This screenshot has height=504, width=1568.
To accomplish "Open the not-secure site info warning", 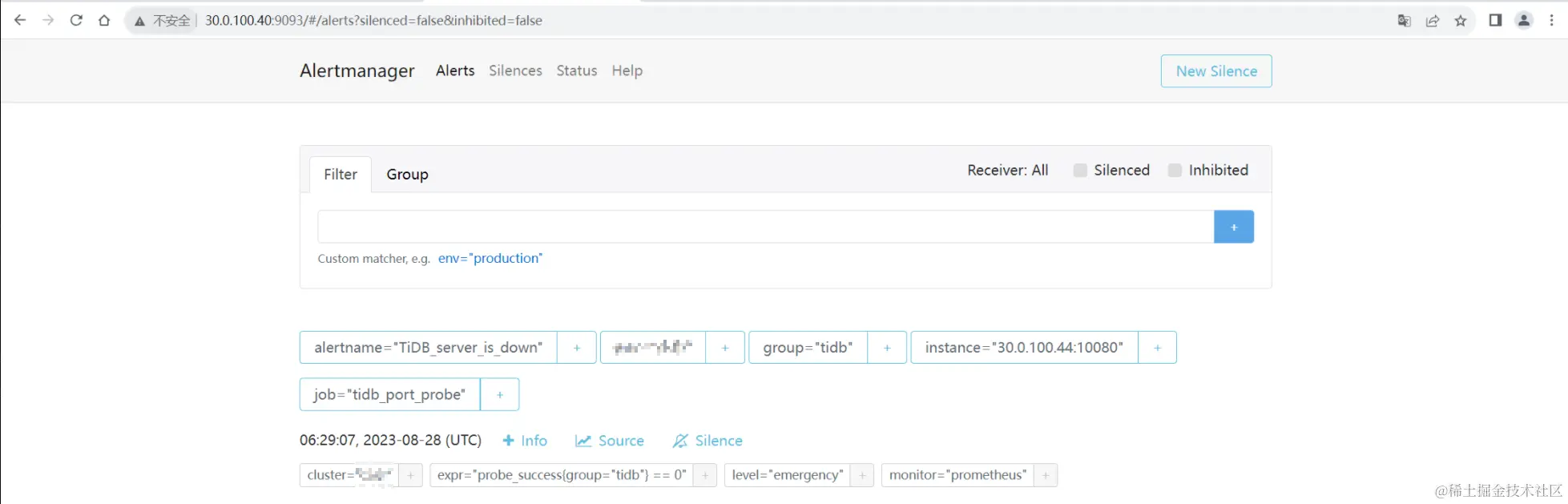I will coord(163,21).
